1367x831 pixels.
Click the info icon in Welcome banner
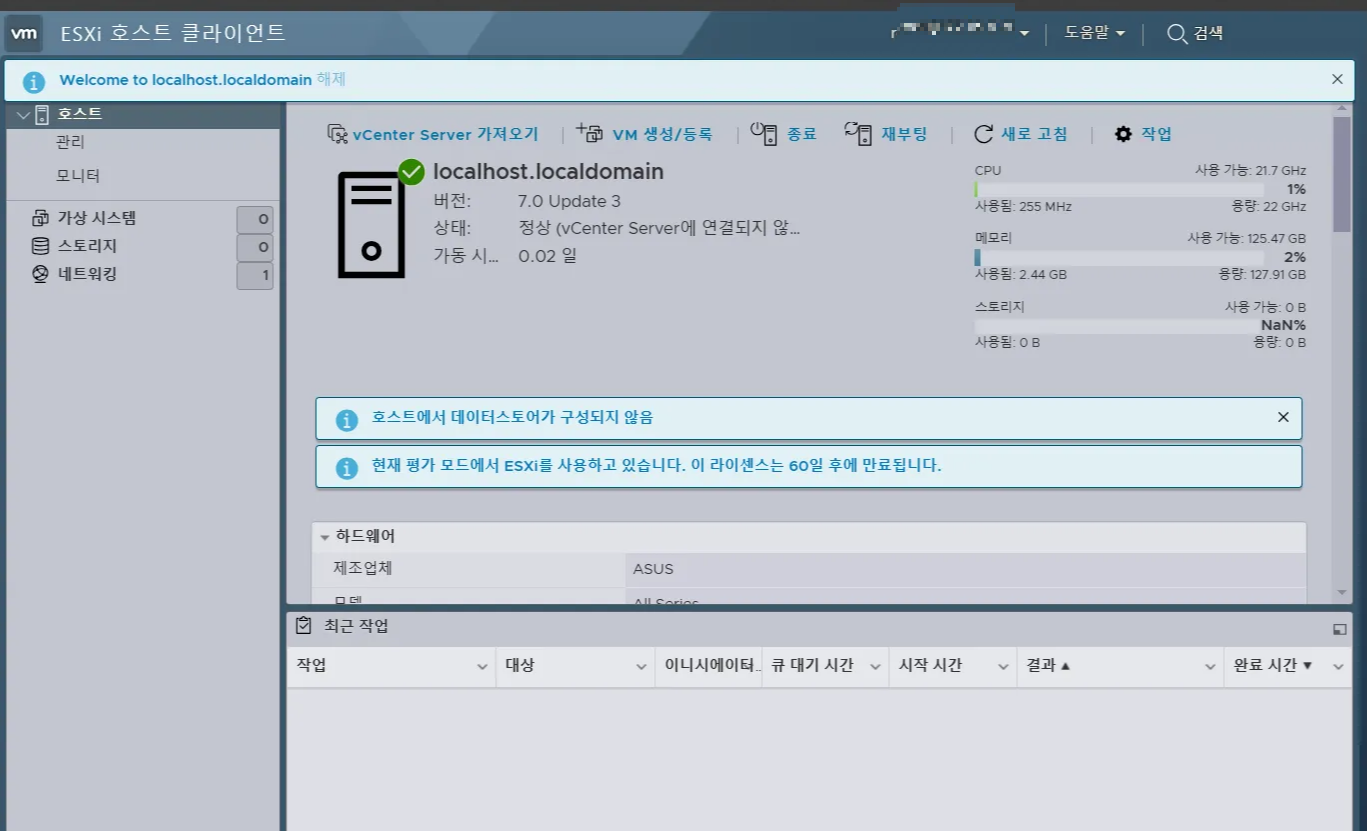click(34, 81)
